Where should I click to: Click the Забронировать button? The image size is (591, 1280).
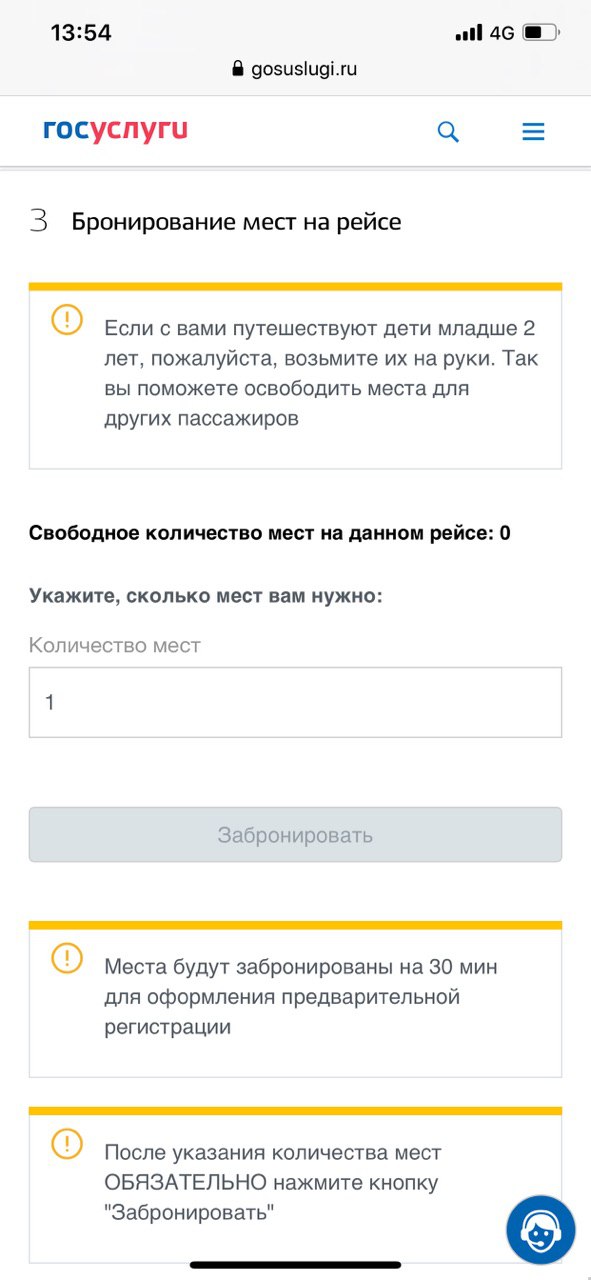pyautogui.click(x=295, y=835)
